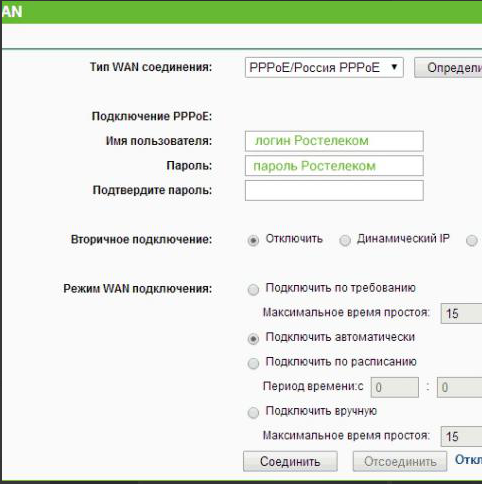Click idle time field under Подключить вручную

click(462, 436)
